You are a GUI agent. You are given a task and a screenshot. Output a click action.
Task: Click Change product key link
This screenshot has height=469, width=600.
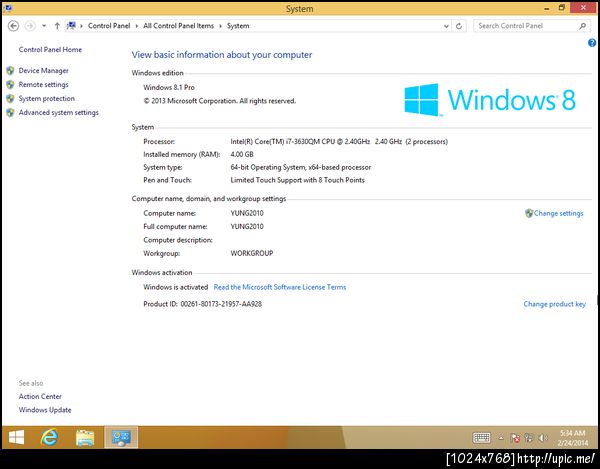(x=554, y=304)
